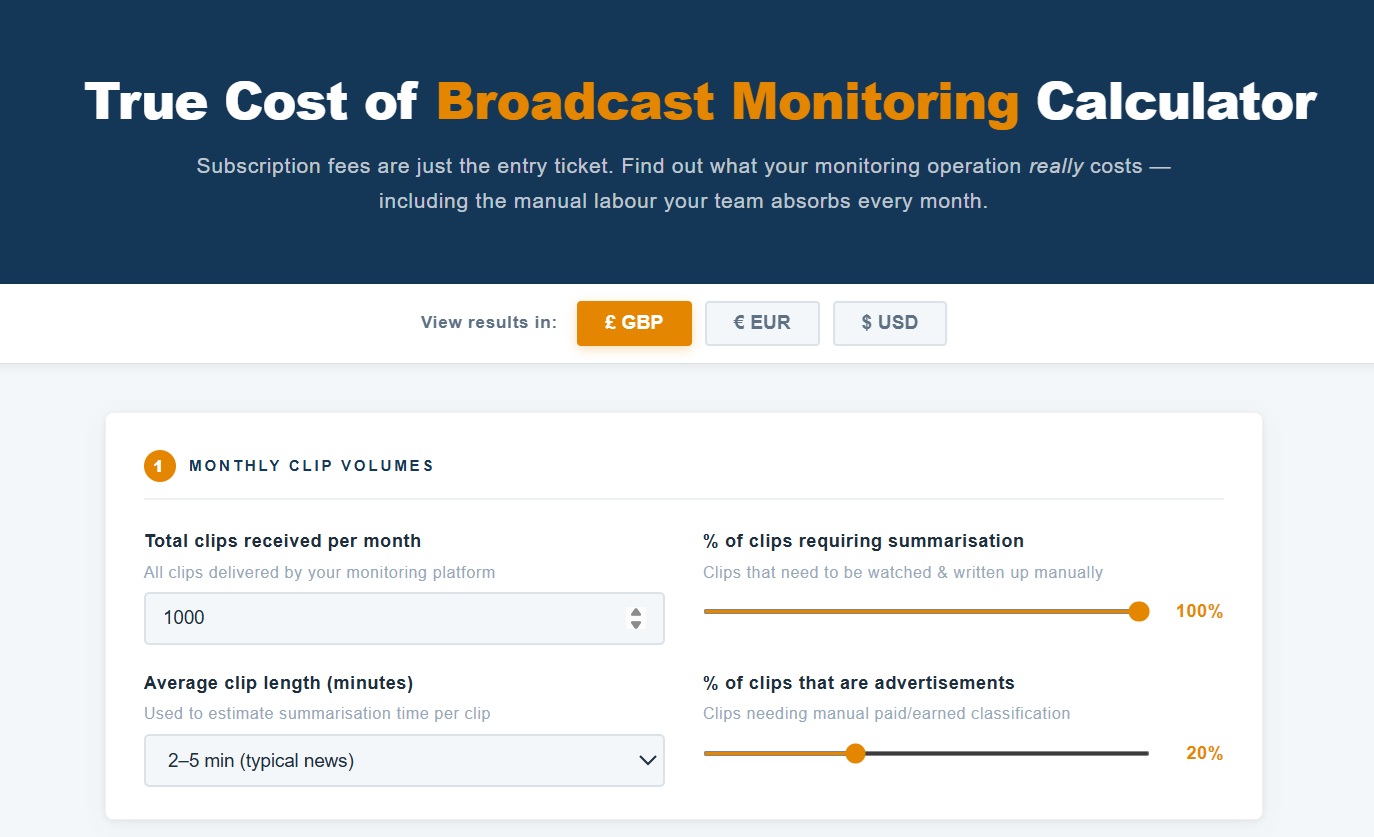Click the '% of clips requiring summarisation' label
The height and width of the screenshot is (837, 1374).
coord(863,541)
